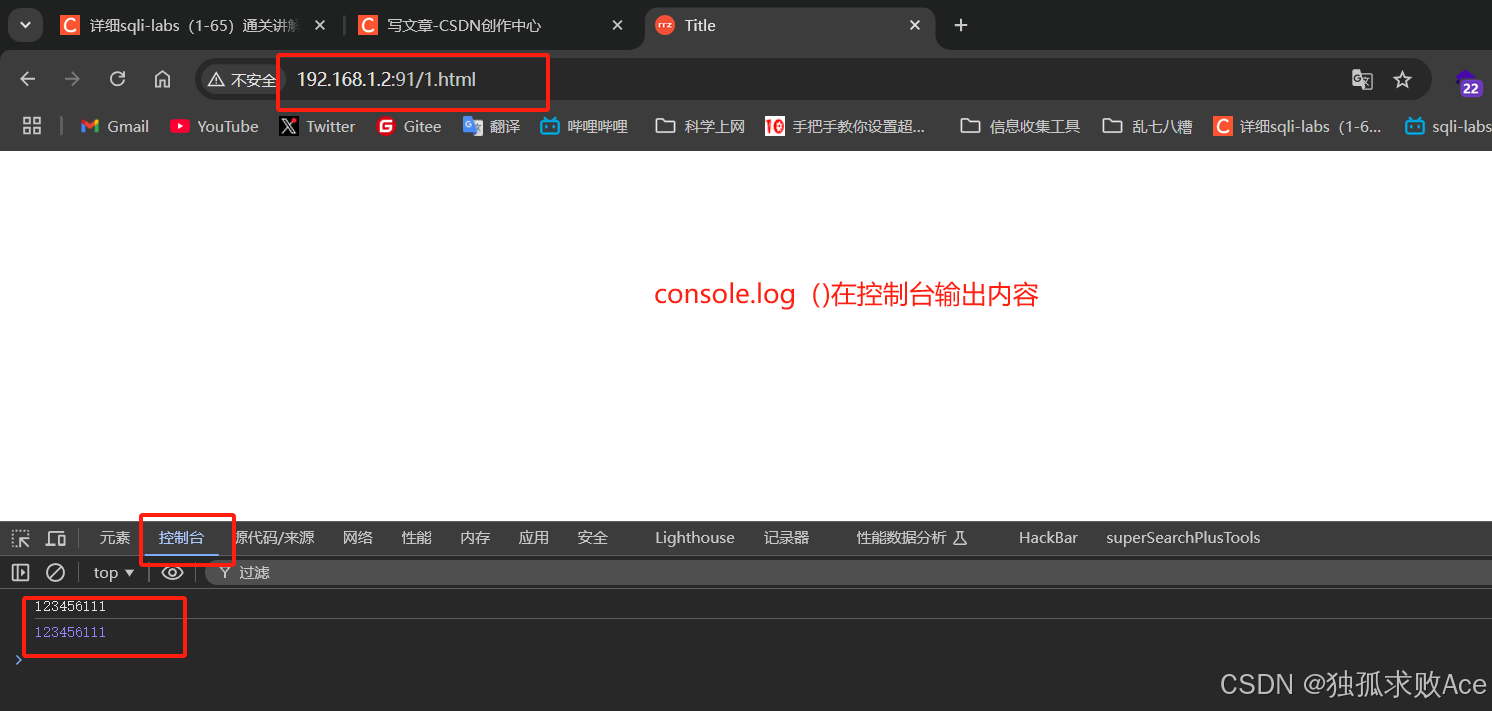Expand the top frame context dropdown
Screen dimensions: 1492x711
click(111, 572)
